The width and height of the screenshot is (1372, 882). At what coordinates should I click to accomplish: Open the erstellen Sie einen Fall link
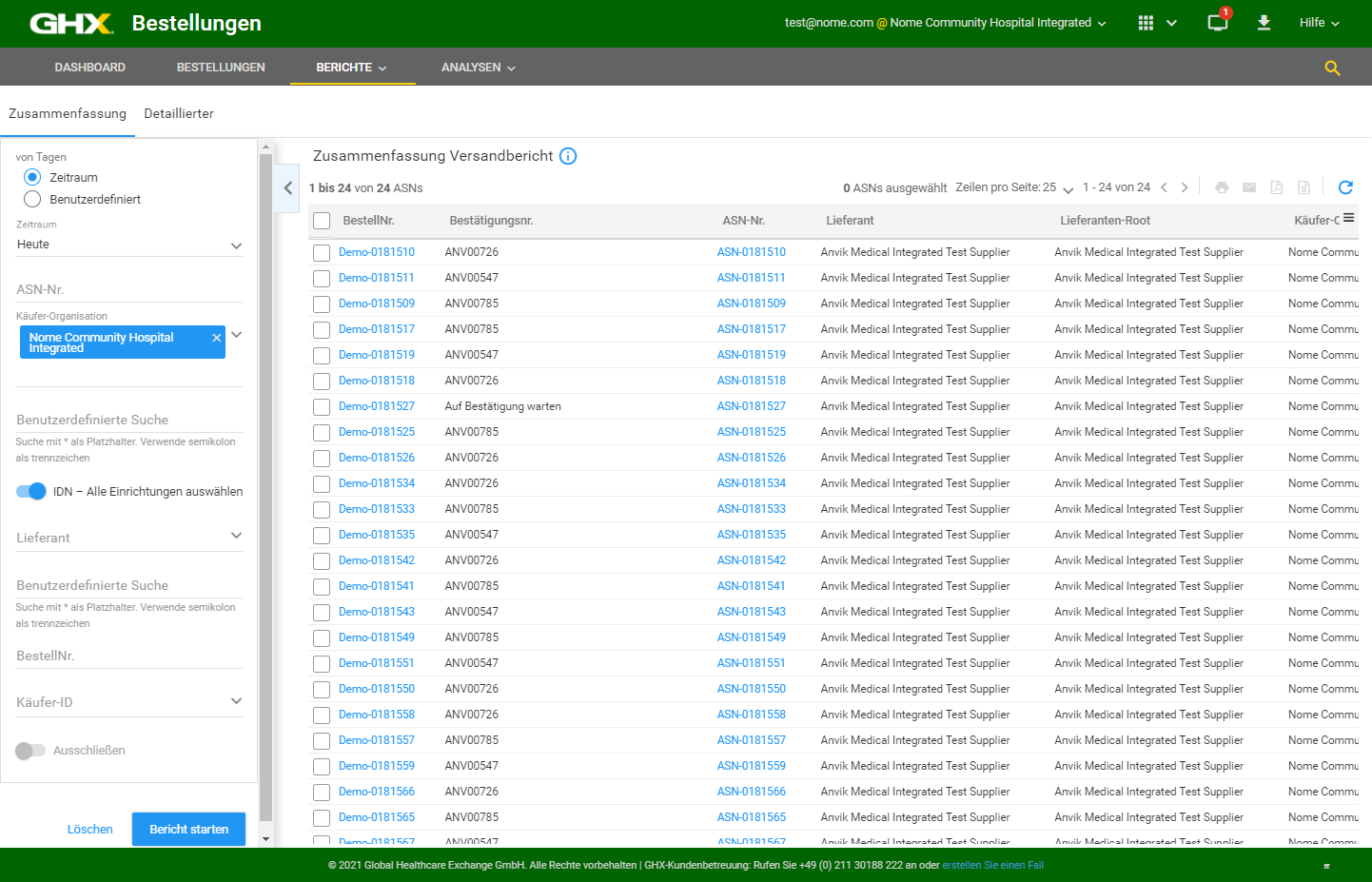pos(993,866)
